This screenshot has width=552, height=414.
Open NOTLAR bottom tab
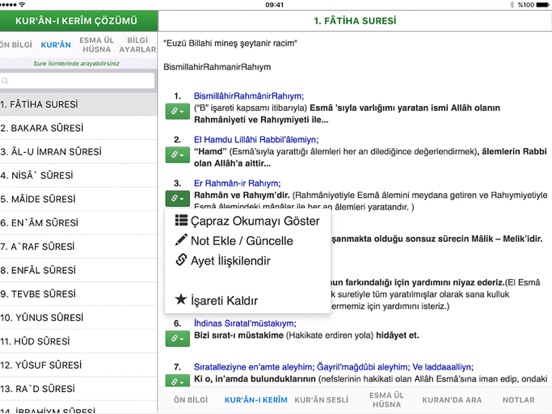(518, 400)
